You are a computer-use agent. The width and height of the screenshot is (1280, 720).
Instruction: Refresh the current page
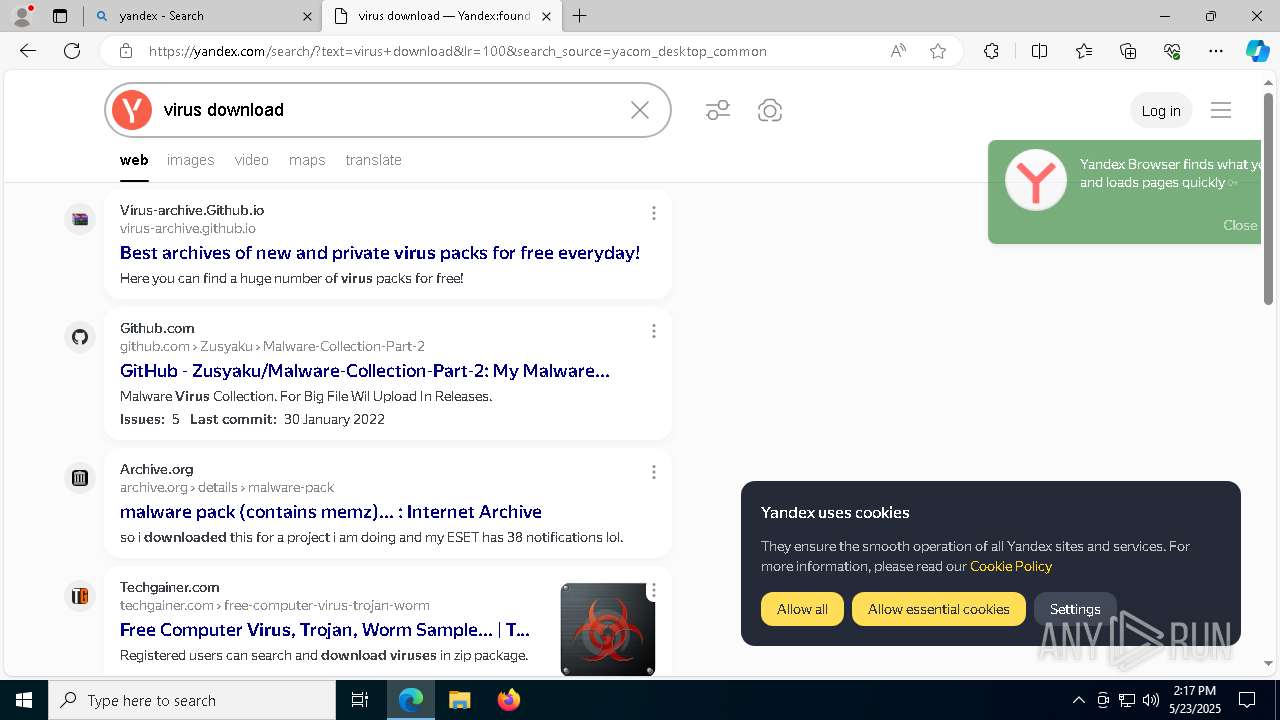[72, 51]
